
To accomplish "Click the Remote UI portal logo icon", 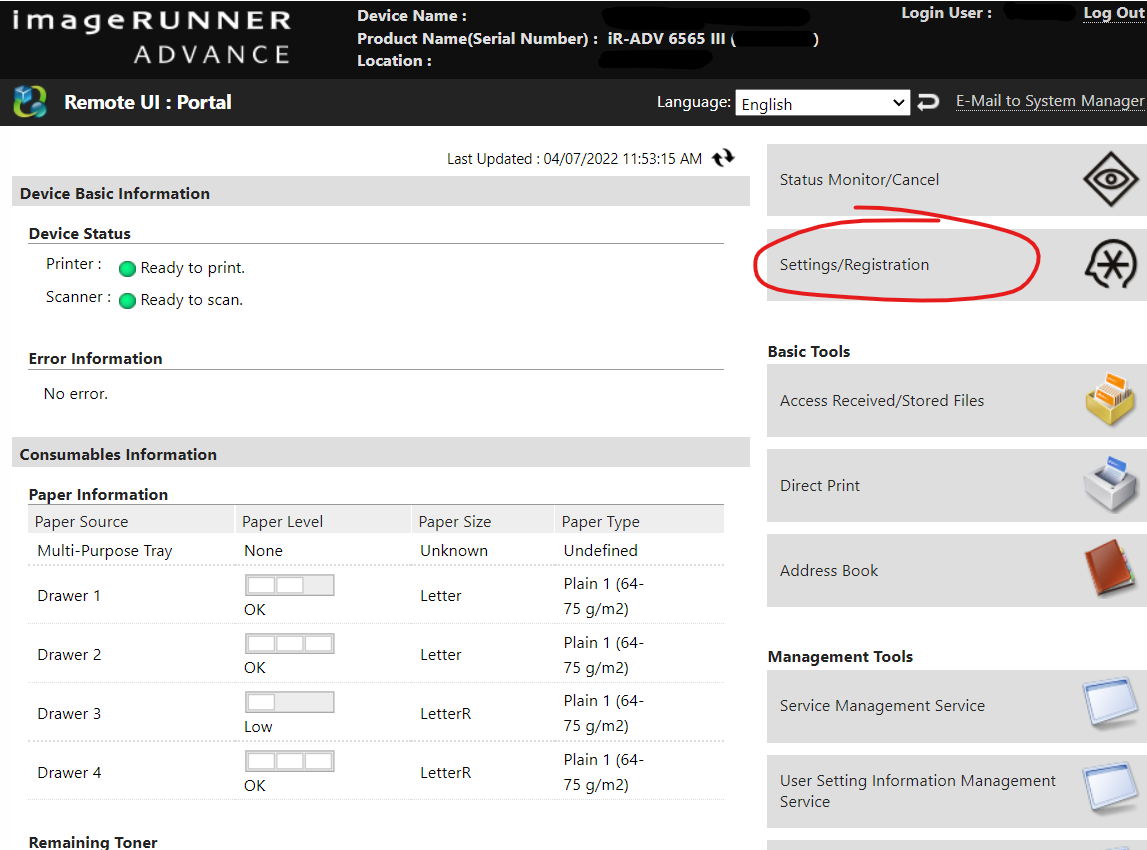I will pos(30,102).
